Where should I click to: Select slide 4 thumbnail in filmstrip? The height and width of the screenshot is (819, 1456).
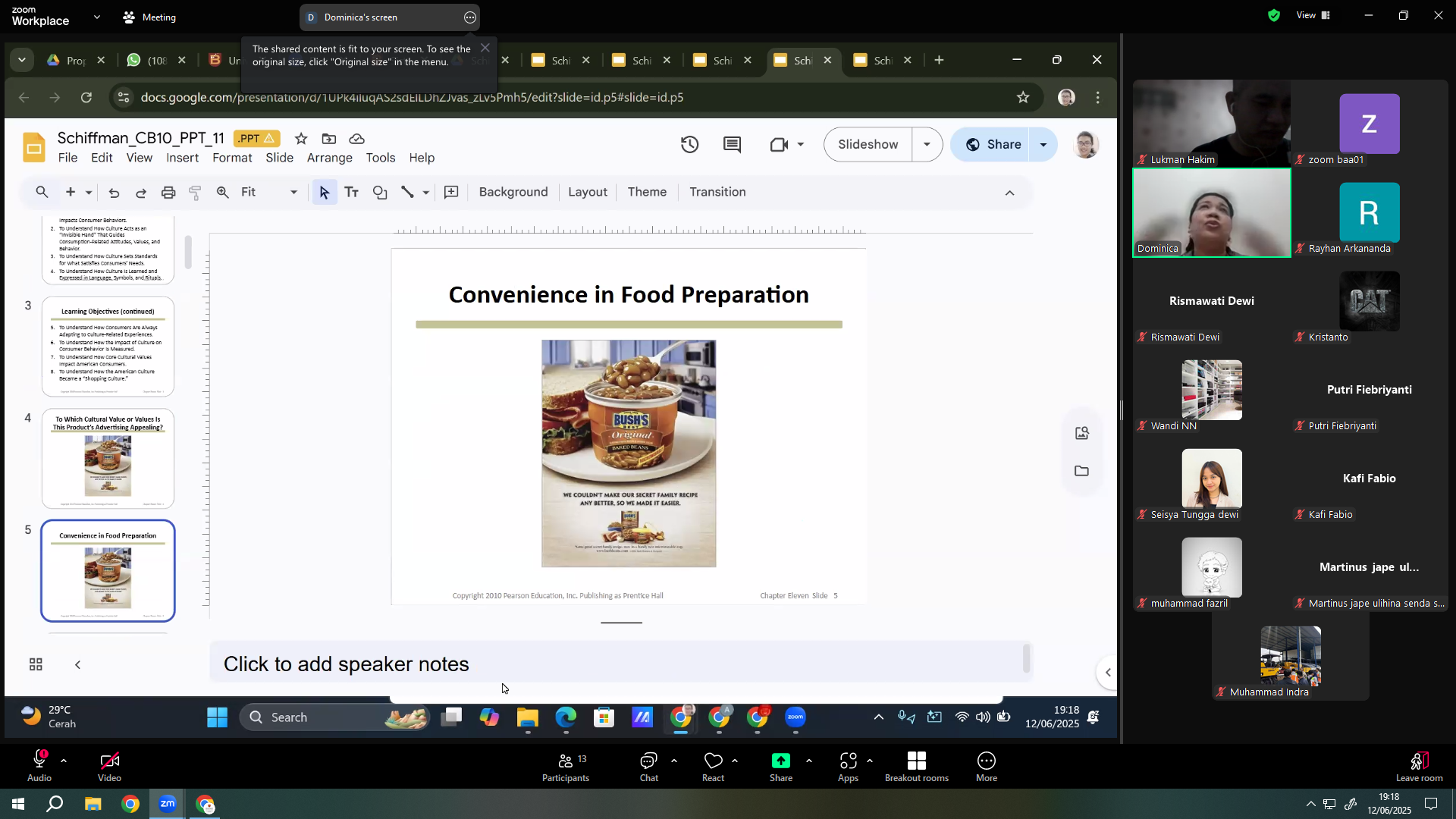click(x=108, y=459)
